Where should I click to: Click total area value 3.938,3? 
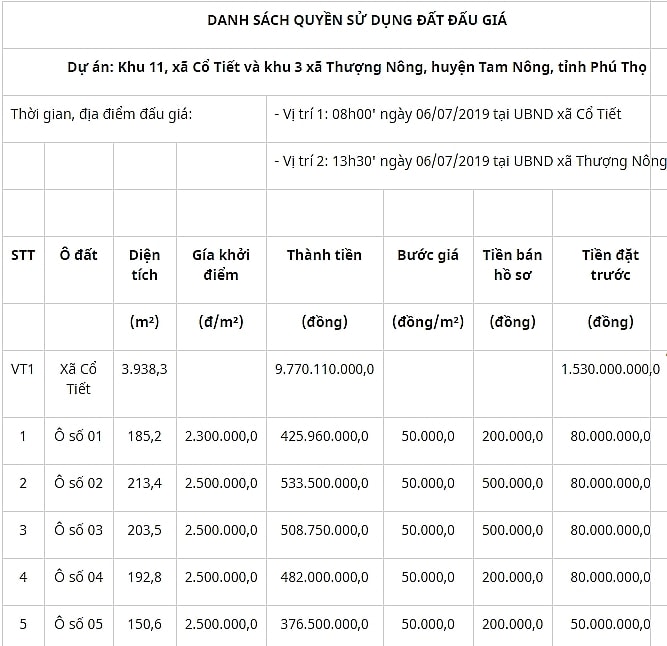click(145, 369)
